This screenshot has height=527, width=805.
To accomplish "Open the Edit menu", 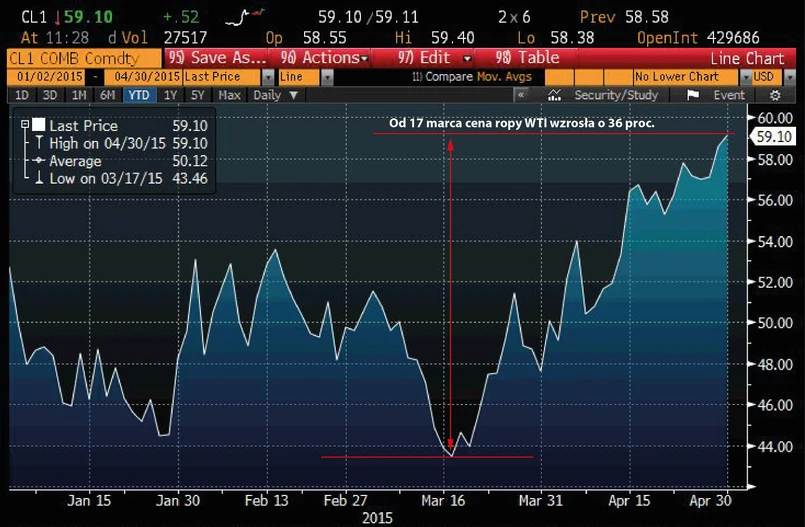I will pyautogui.click(x=434, y=58).
